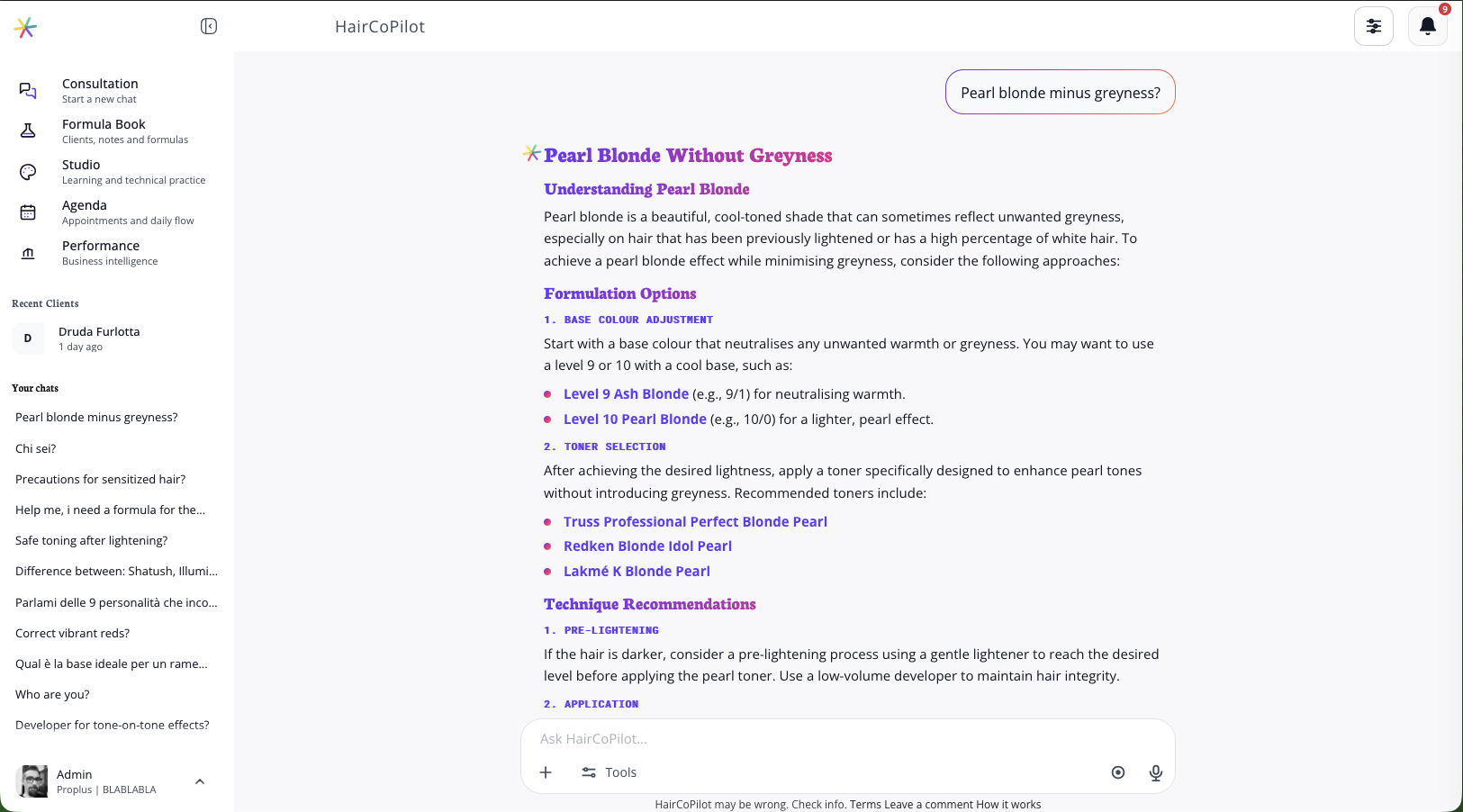Collapse the sidebar panel icon
Image resolution: width=1463 pixels, height=812 pixels.
(x=209, y=26)
